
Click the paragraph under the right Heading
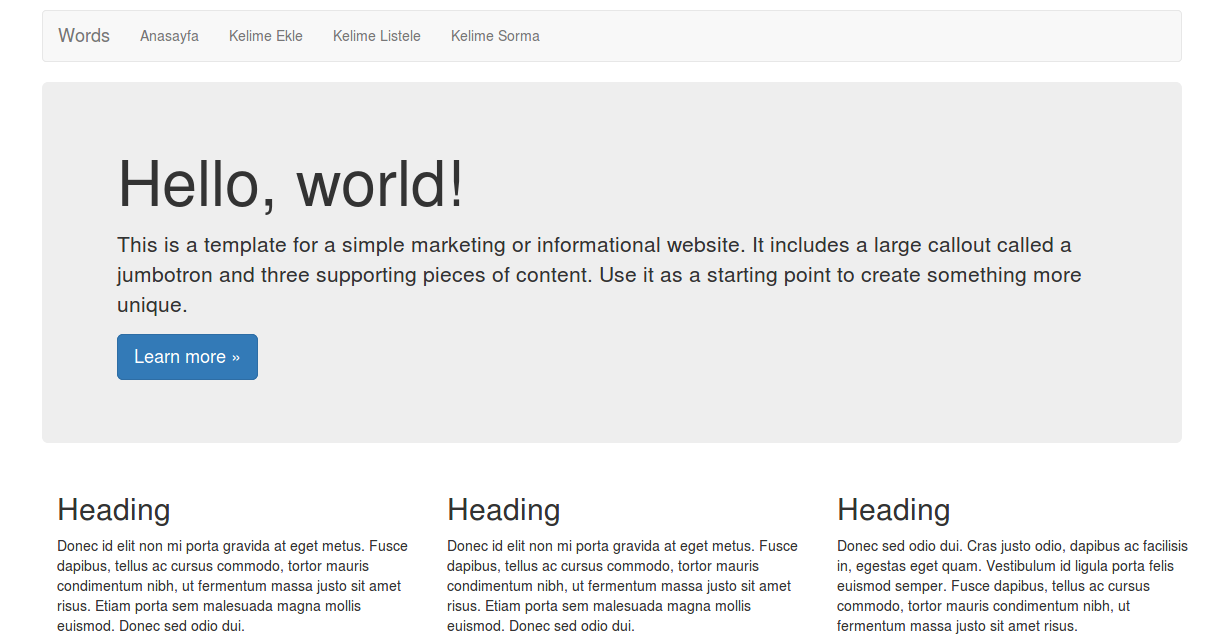coord(1012,585)
